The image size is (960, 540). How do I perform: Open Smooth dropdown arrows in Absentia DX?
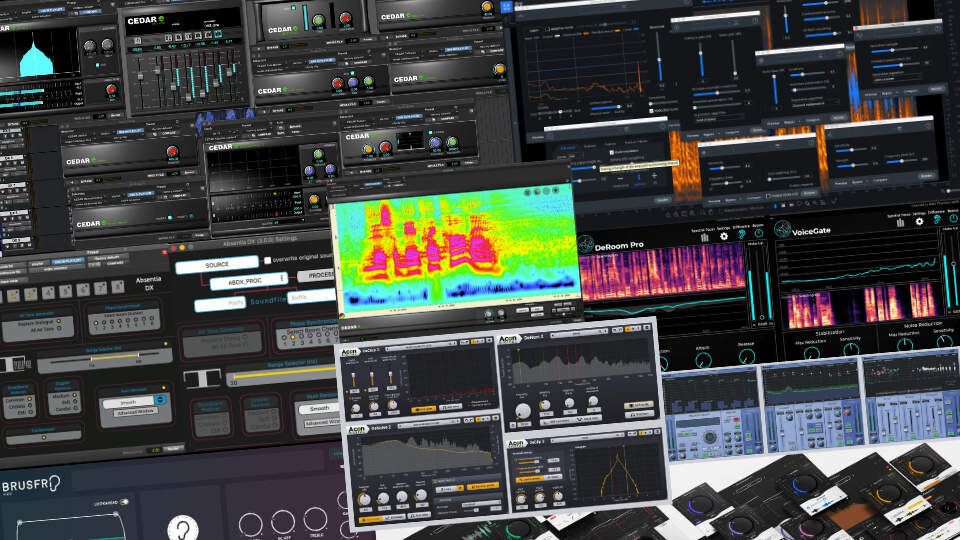click(x=160, y=399)
